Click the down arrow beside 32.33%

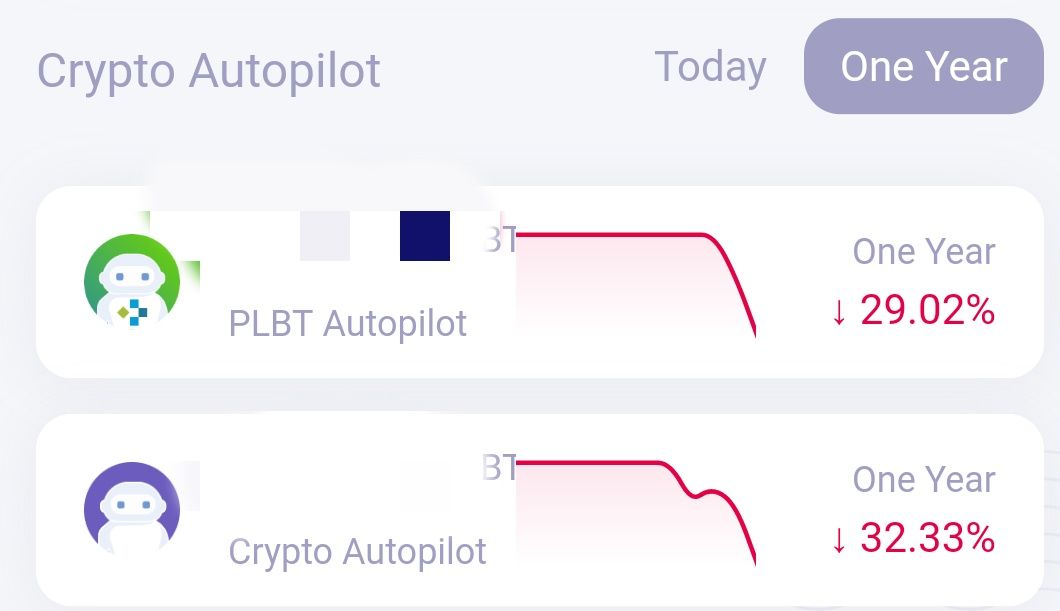pyautogui.click(x=839, y=540)
